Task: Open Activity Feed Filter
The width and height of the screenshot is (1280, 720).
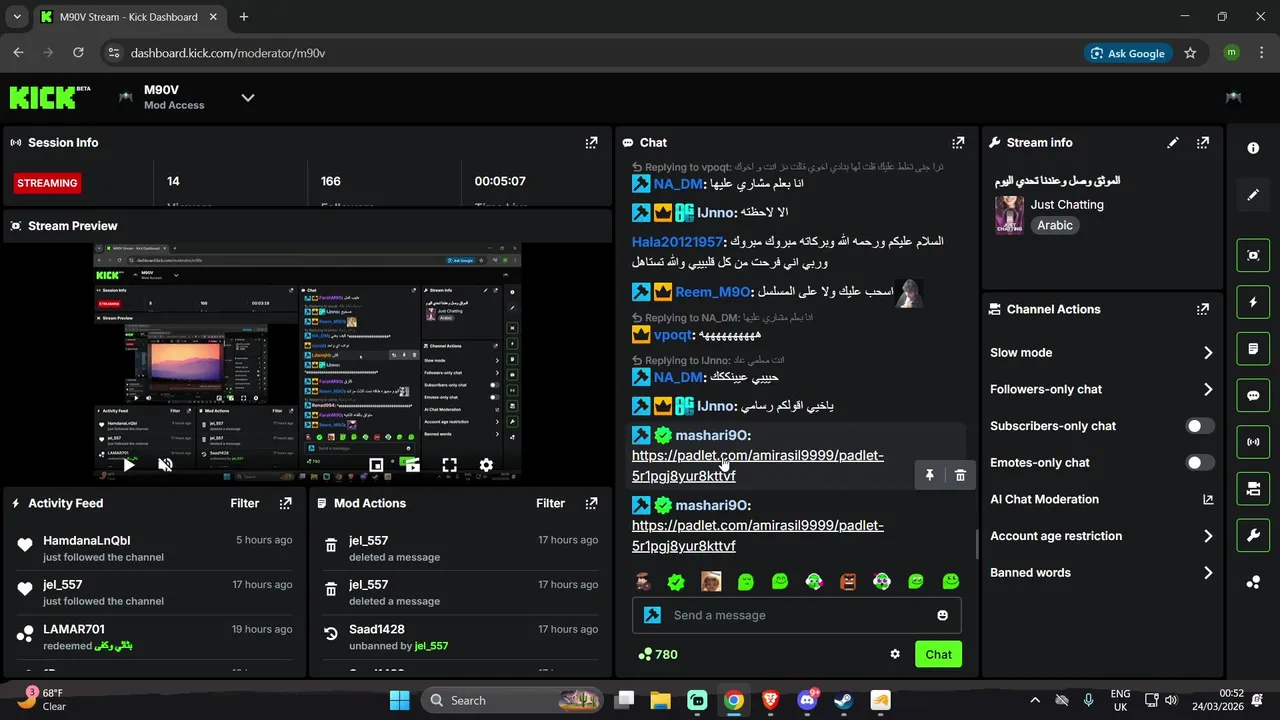Action: [x=245, y=503]
